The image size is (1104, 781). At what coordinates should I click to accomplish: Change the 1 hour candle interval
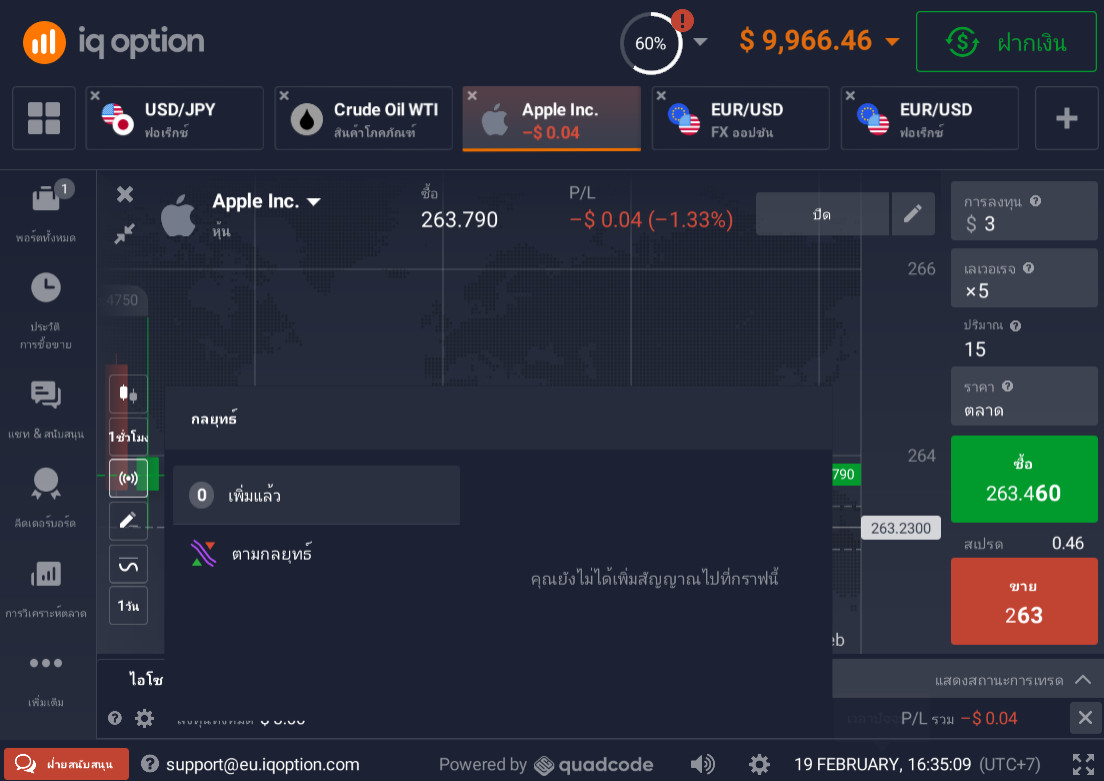coord(128,437)
